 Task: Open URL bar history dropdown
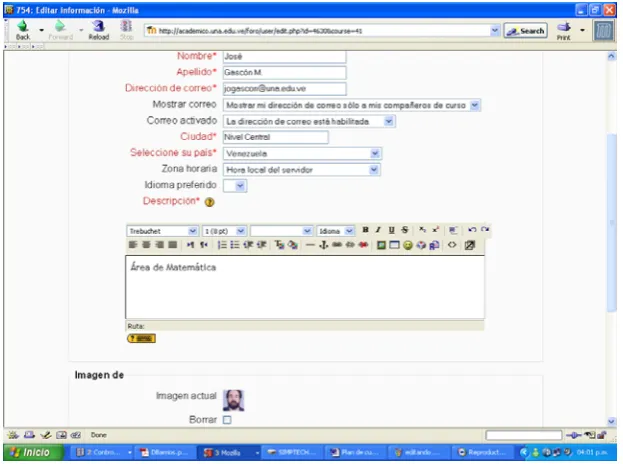coord(495,30)
